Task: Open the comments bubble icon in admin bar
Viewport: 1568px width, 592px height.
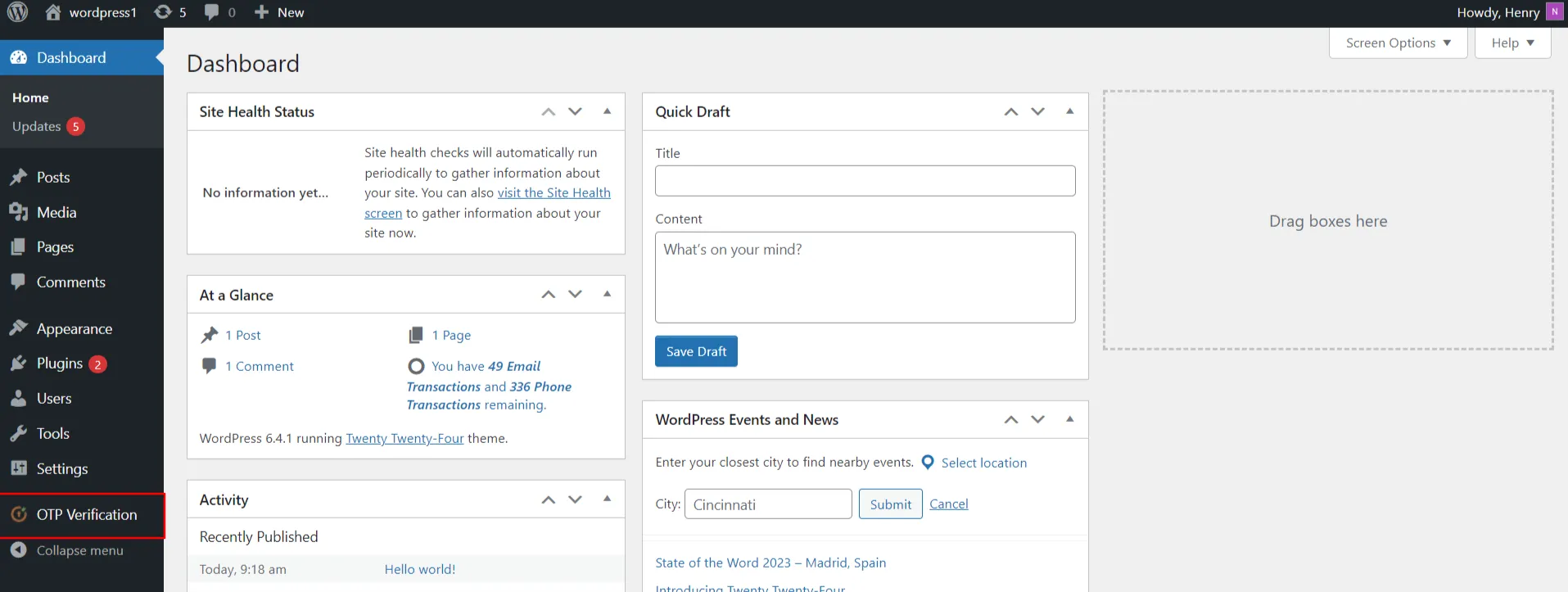Action: pos(211,12)
